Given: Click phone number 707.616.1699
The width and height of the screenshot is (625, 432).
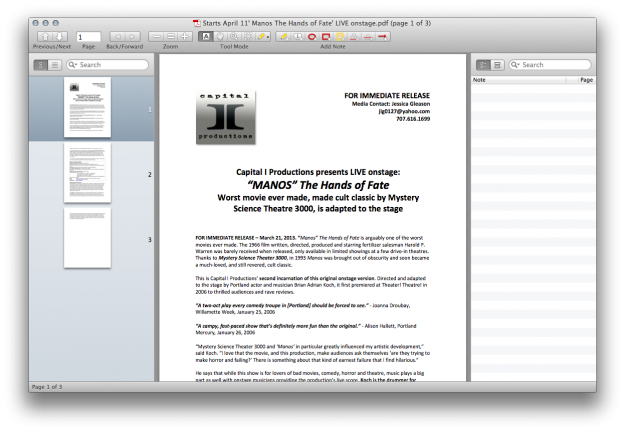Looking at the screenshot, I should click(413, 119).
